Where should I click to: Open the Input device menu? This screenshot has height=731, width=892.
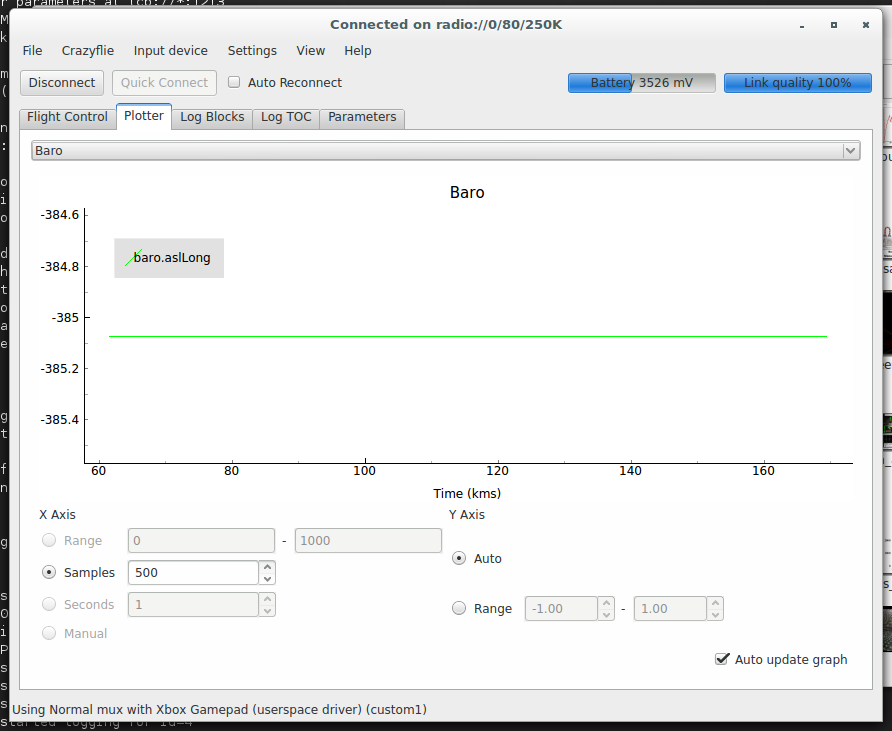(x=171, y=51)
